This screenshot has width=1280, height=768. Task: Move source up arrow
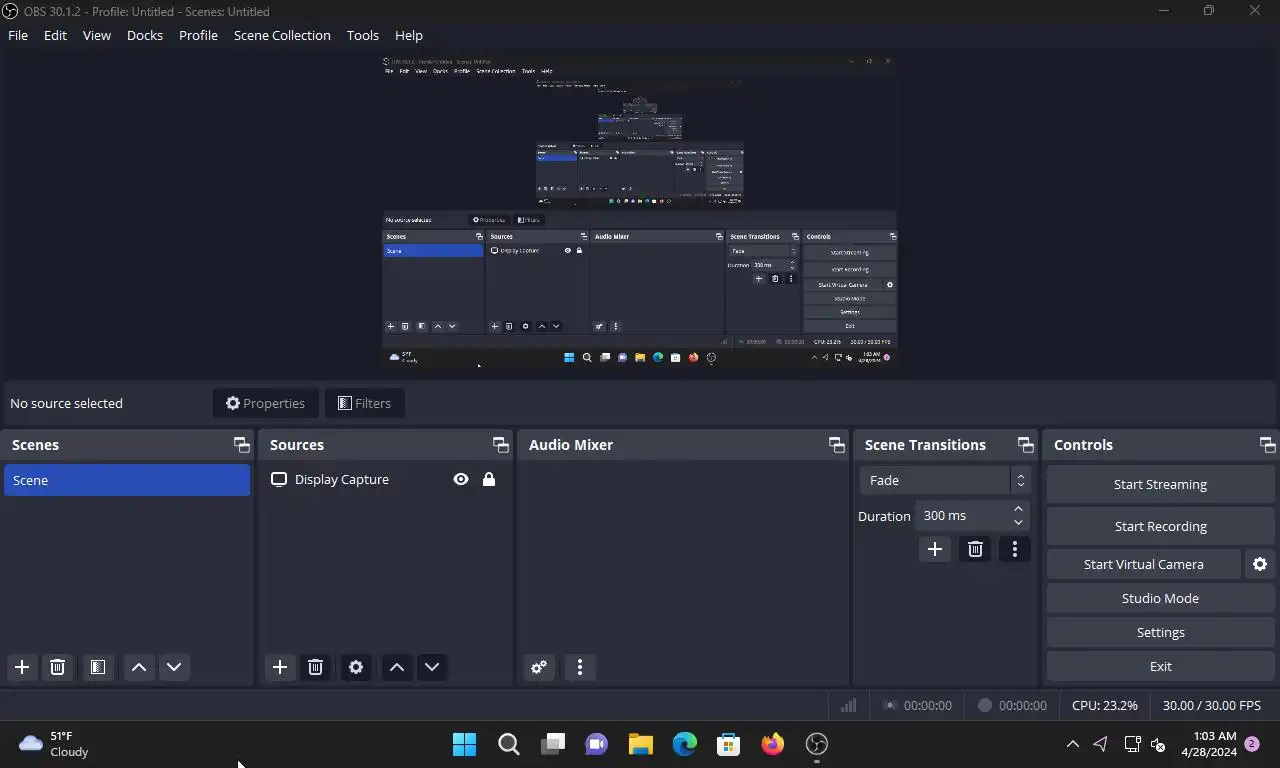pyautogui.click(x=397, y=667)
